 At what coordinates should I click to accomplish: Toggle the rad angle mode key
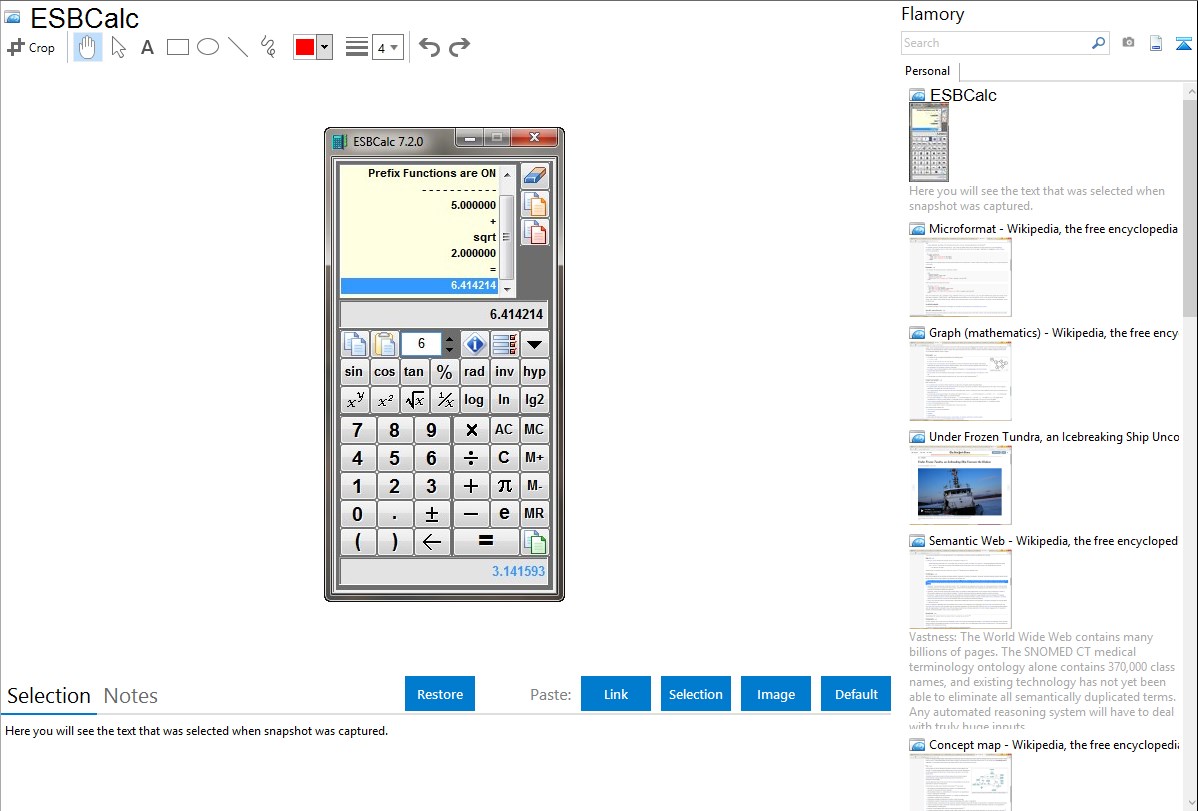[x=474, y=372]
